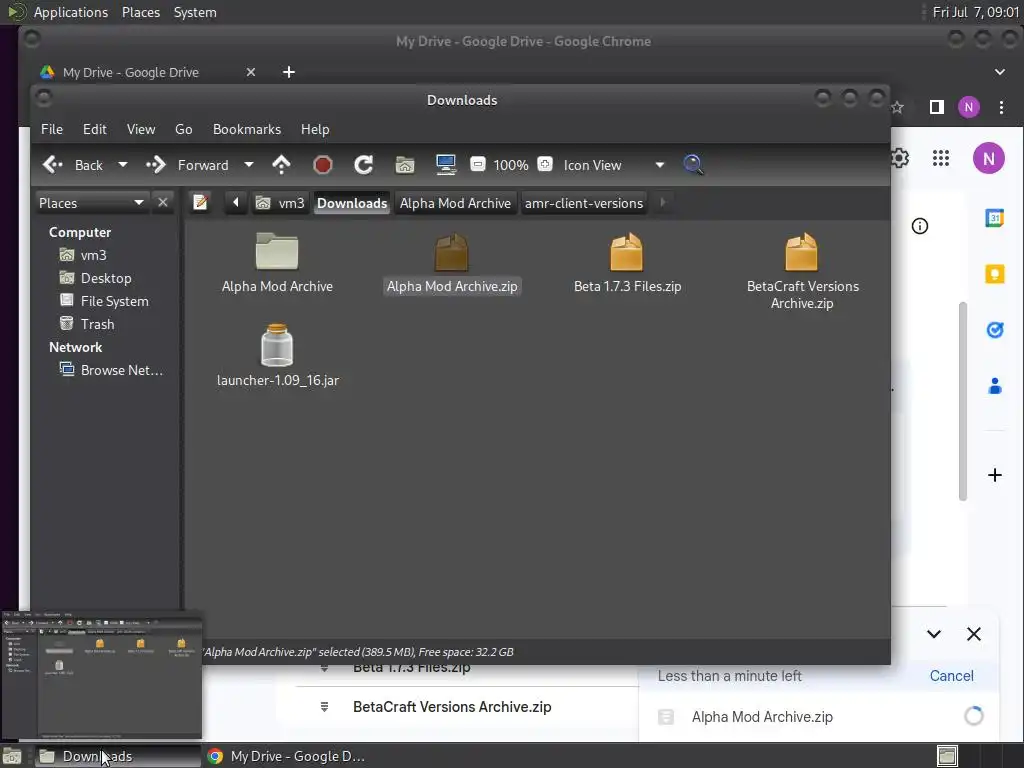Viewport: 1024px width, 768px height.
Task: Jump to amr-client-versions path segment
Action: [584, 203]
